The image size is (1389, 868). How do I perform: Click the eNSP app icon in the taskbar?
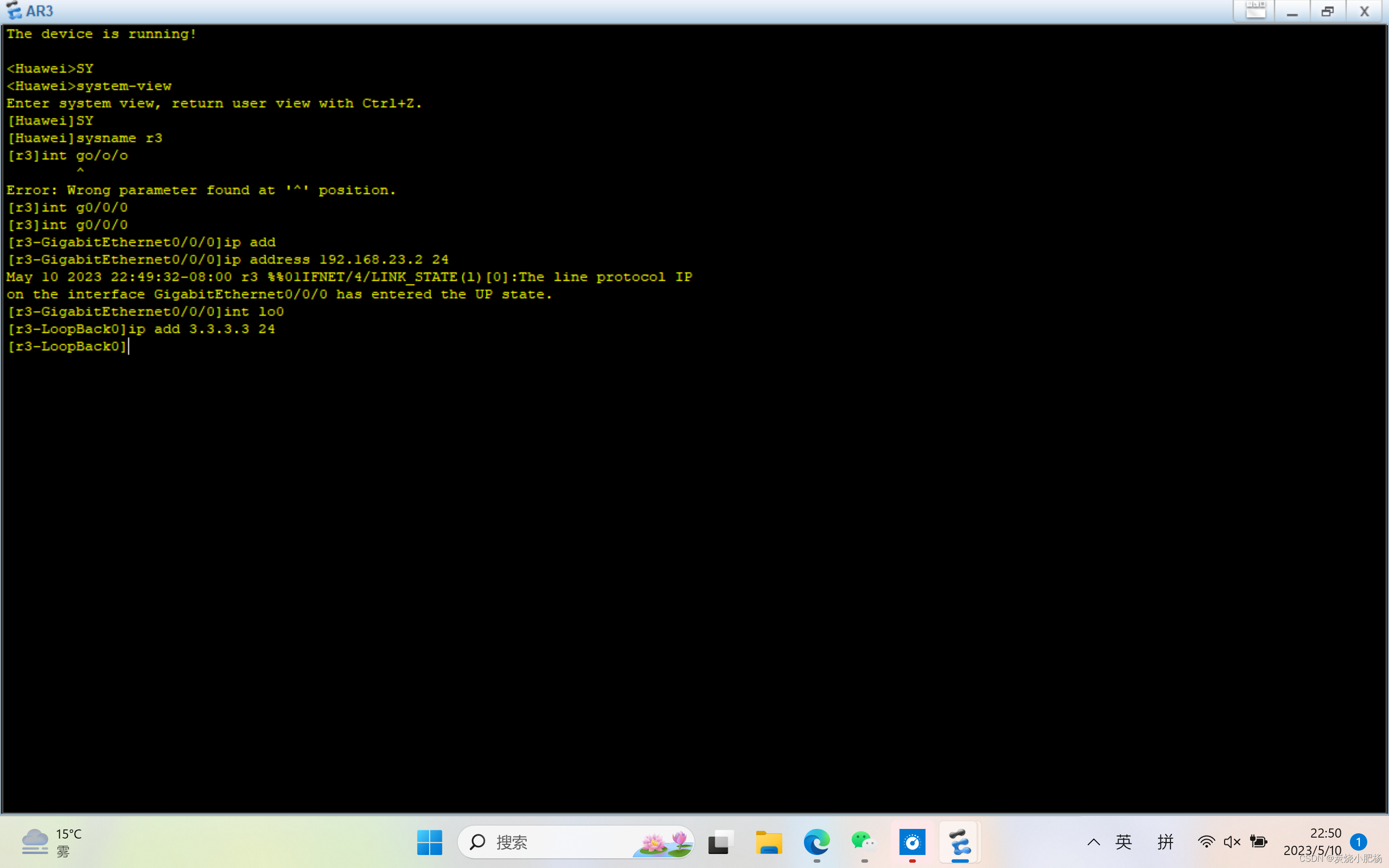pyautogui.click(x=960, y=842)
